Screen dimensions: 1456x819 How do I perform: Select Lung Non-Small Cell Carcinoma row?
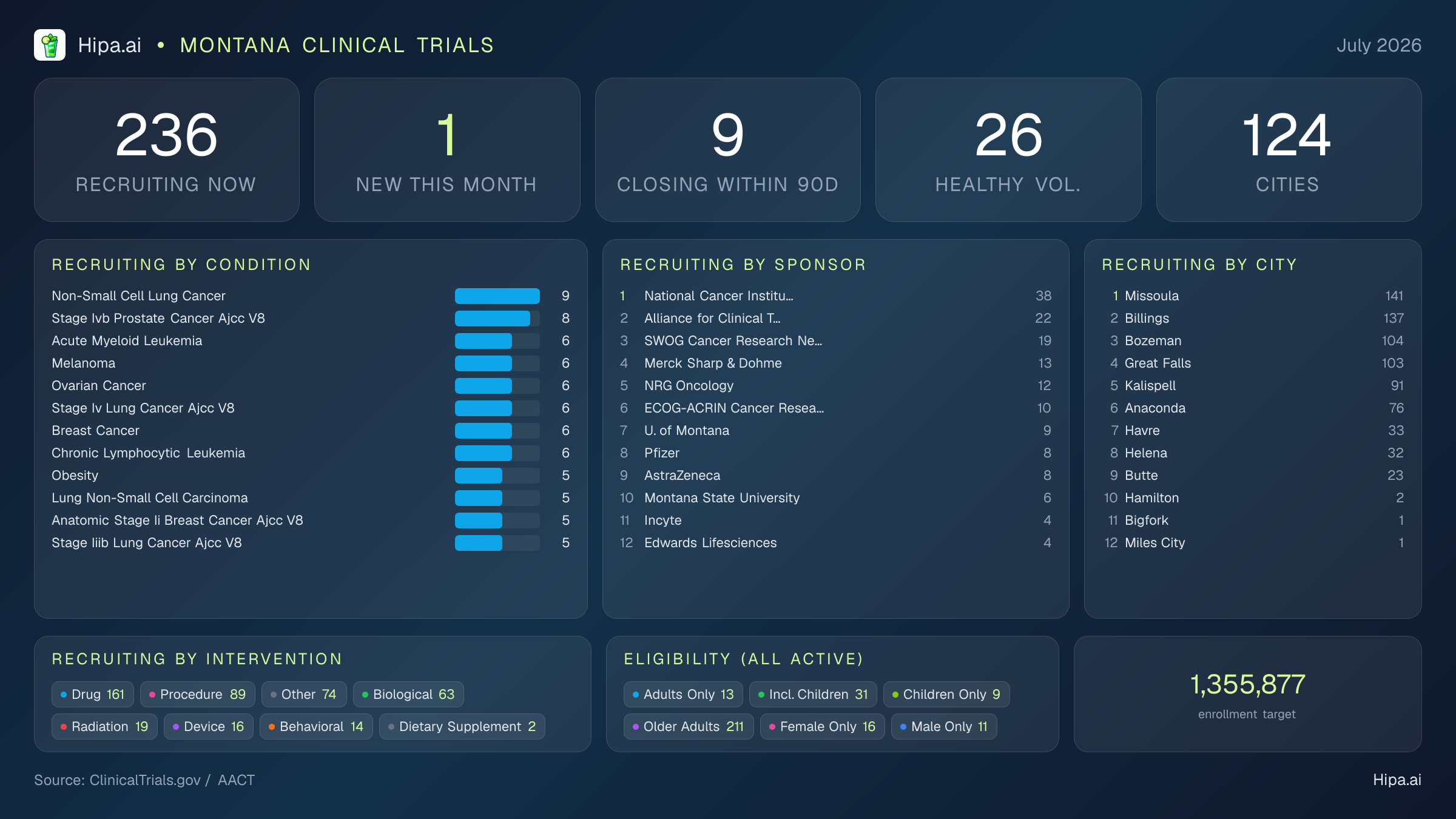point(311,498)
